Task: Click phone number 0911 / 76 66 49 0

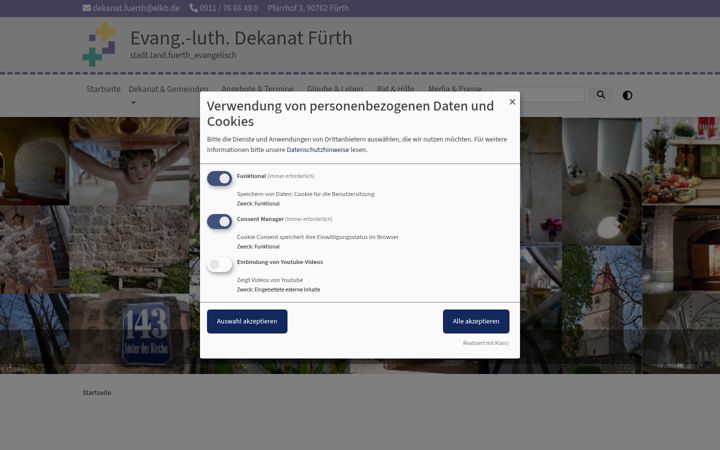Action: point(229,8)
